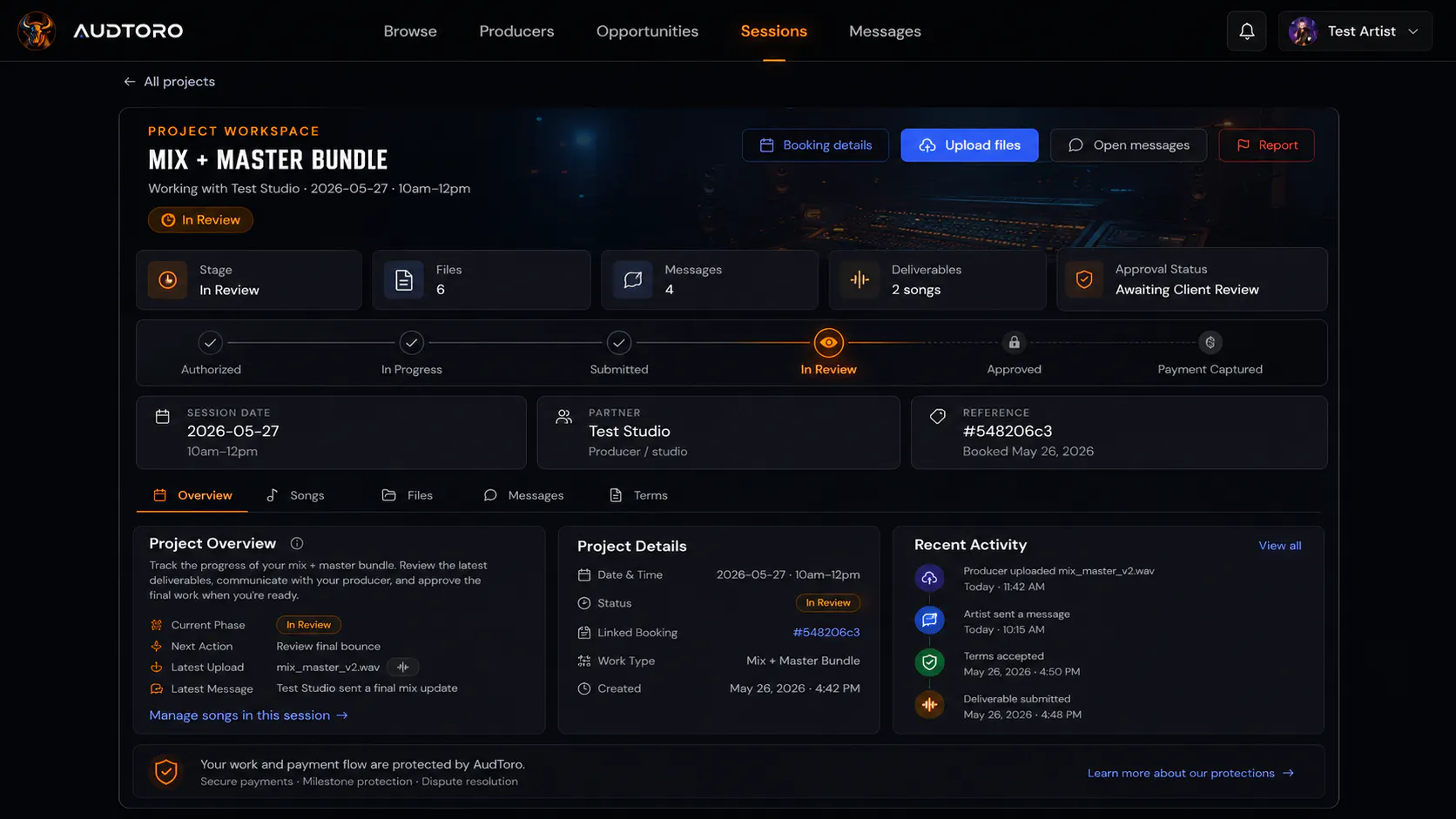Select the Authorized step checkmark
The width and height of the screenshot is (1456, 819).
[210, 343]
